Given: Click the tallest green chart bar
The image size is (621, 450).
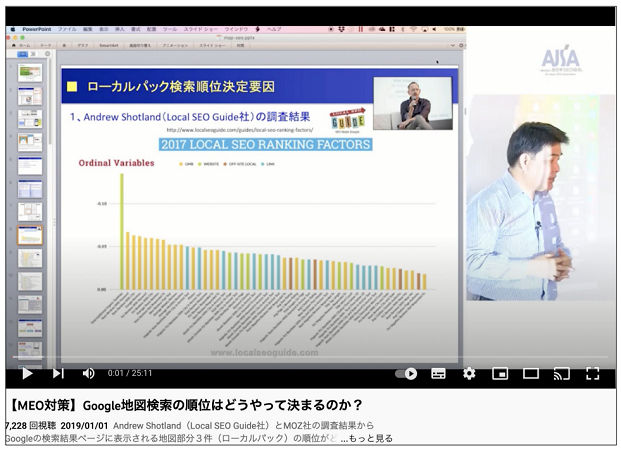Looking at the screenshot, I should pos(122,232).
